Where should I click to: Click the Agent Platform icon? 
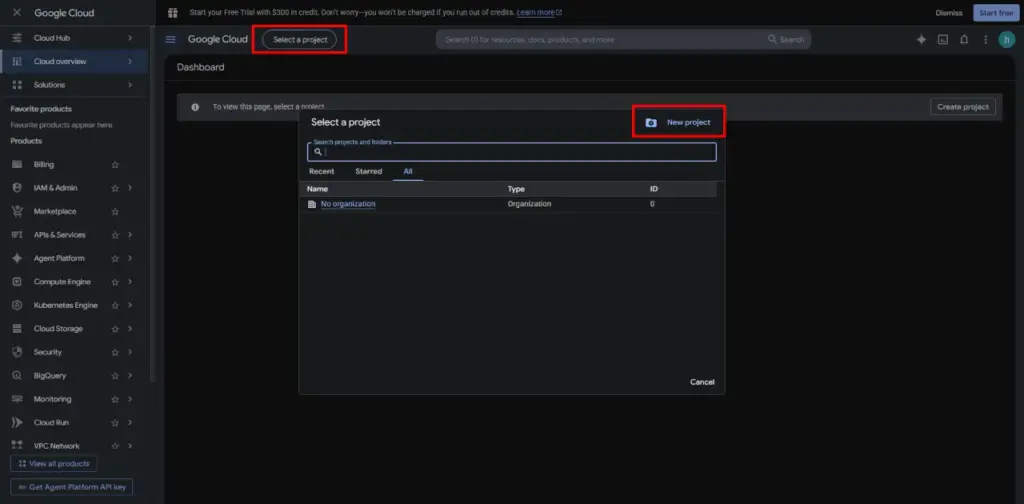click(x=18, y=259)
